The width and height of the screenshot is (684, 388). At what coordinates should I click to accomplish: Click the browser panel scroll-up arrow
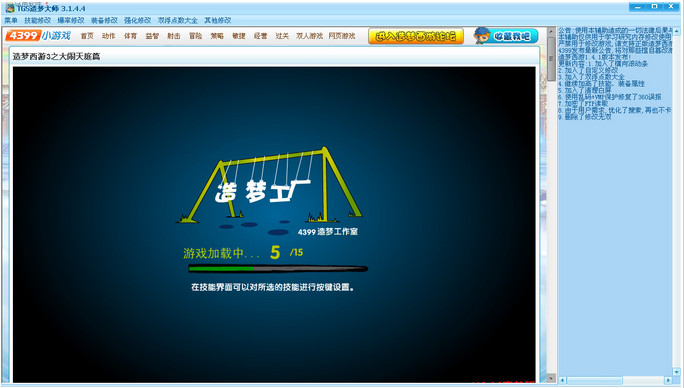click(551, 31)
